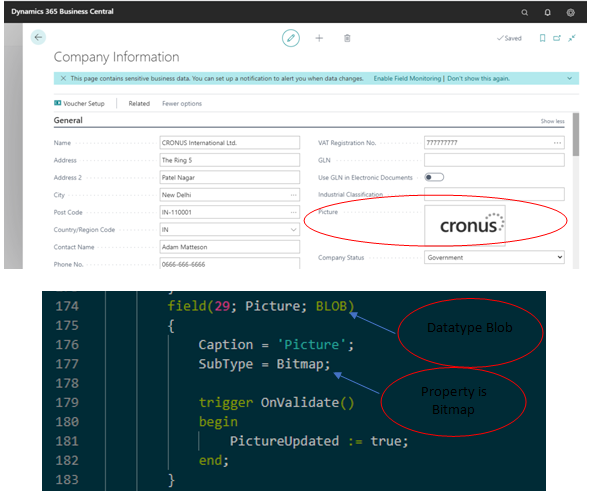Delete record using trash icon
Screen dimensions: 589x494
tap(347, 38)
